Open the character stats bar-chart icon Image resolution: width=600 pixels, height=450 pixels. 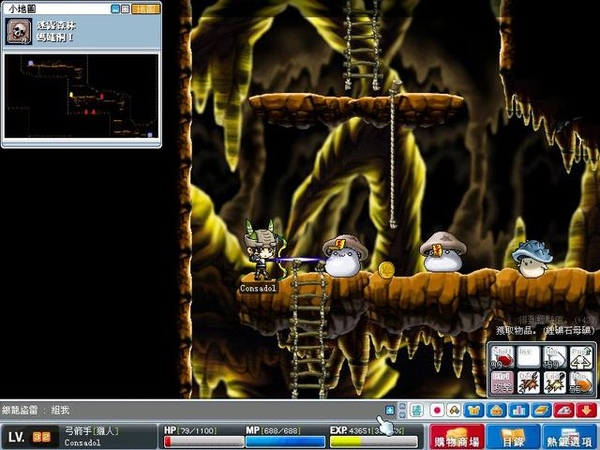[x=519, y=411]
